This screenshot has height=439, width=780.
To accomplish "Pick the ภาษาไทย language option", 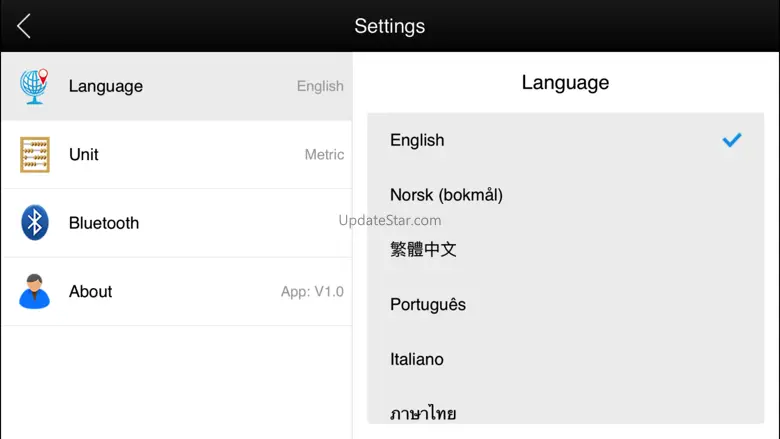I will 423,413.
